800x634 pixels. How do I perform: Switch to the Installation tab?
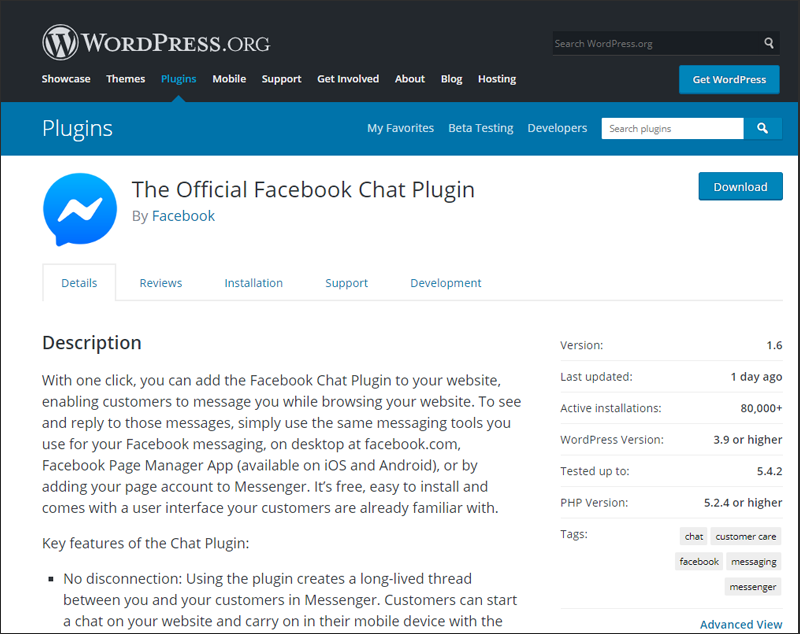tap(254, 283)
